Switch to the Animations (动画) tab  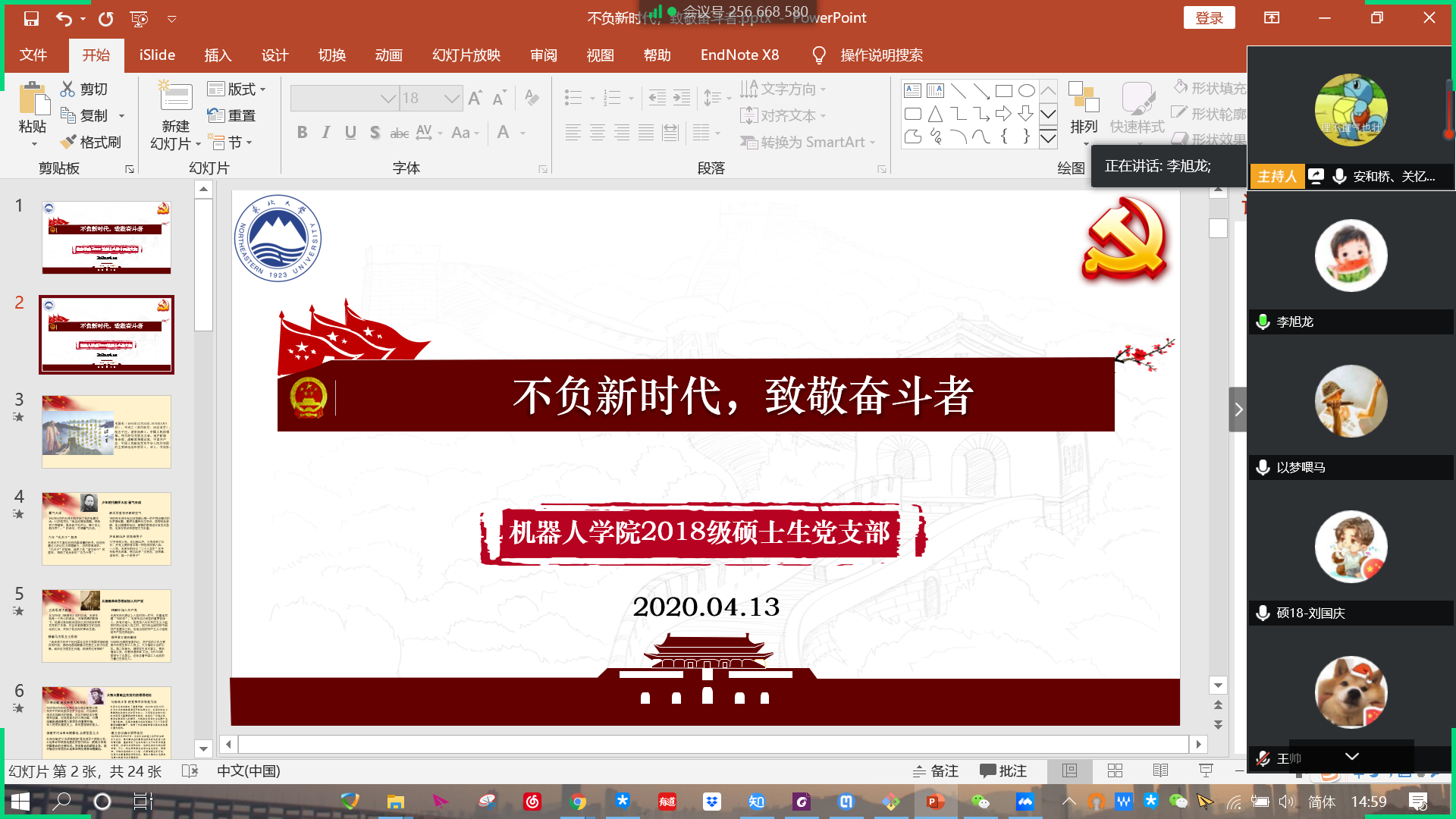(x=388, y=55)
